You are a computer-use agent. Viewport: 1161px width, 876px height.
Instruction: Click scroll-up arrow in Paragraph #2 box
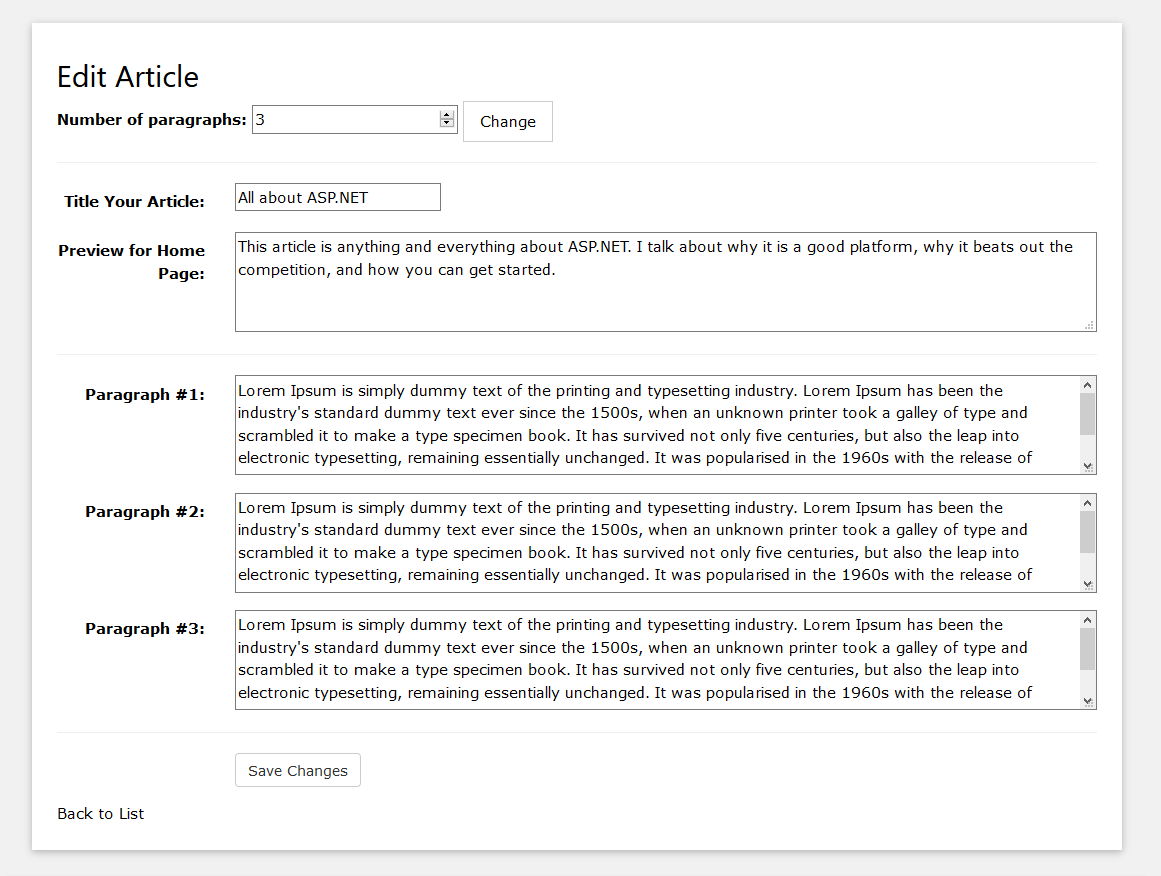point(1088,503)
